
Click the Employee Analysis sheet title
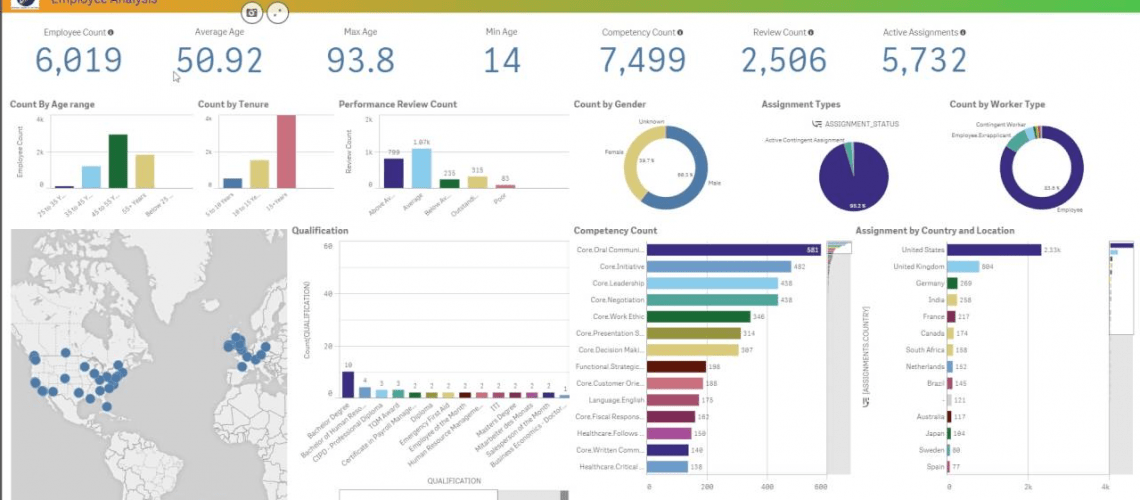104,3
